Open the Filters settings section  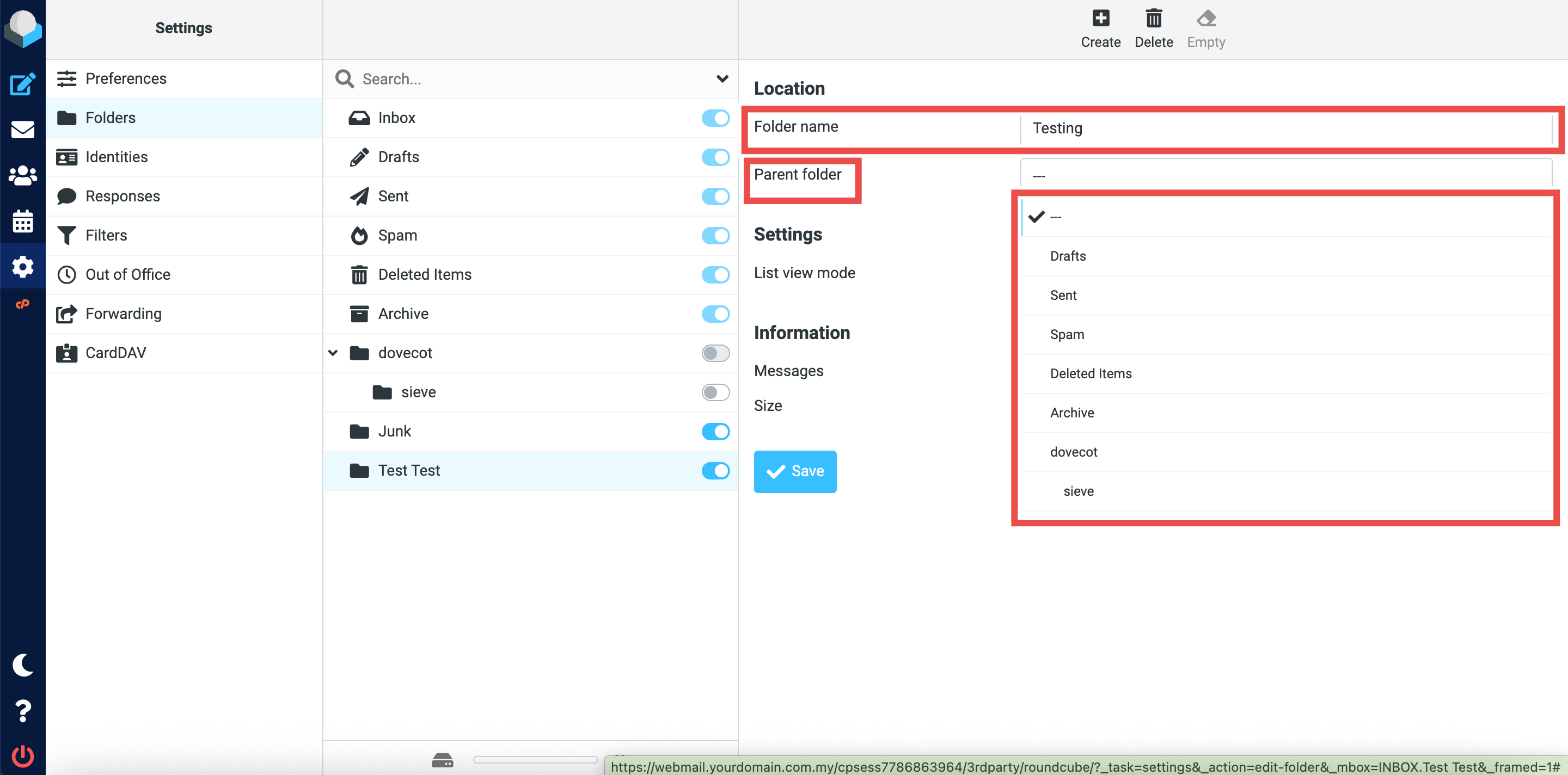[106, 236]
